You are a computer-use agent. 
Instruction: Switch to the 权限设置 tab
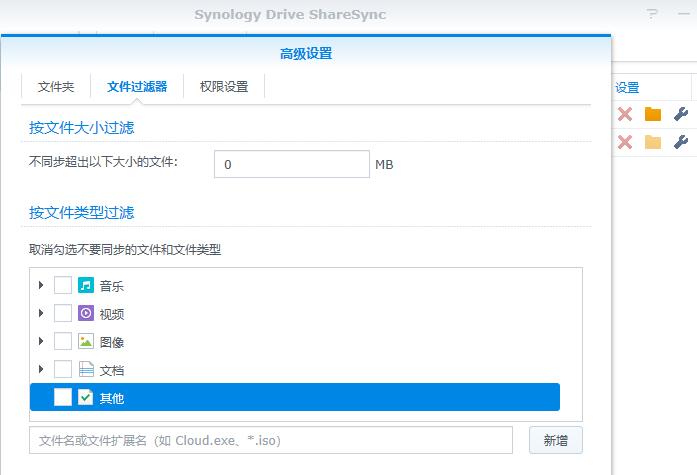point(224,87)
